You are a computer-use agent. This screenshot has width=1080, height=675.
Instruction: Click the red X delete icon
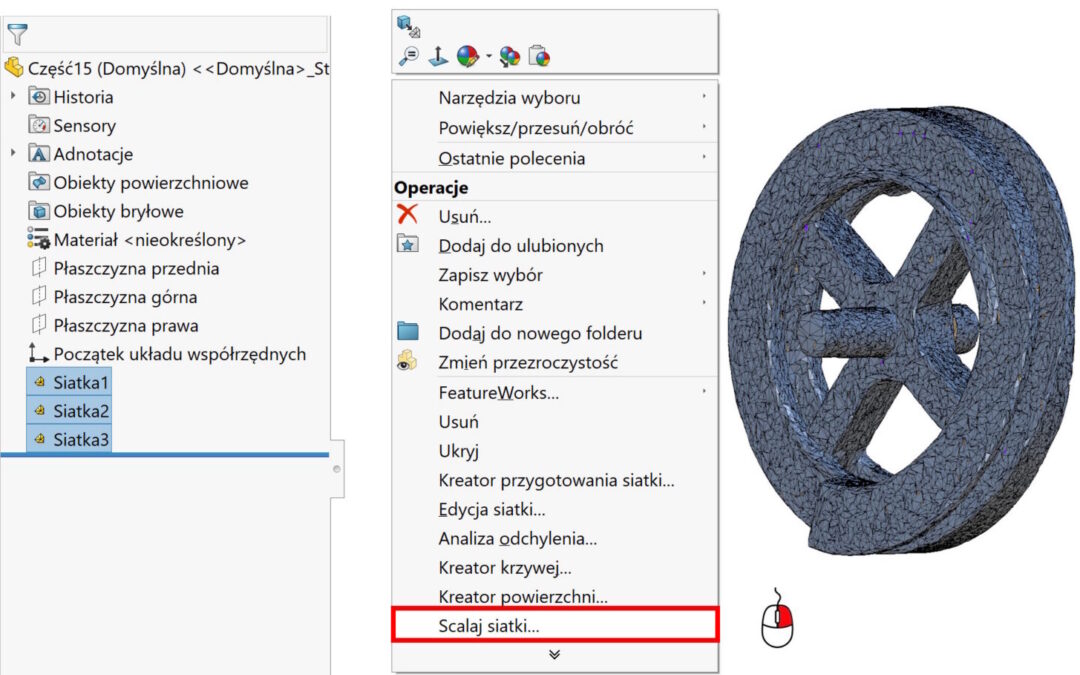point(408,214)
